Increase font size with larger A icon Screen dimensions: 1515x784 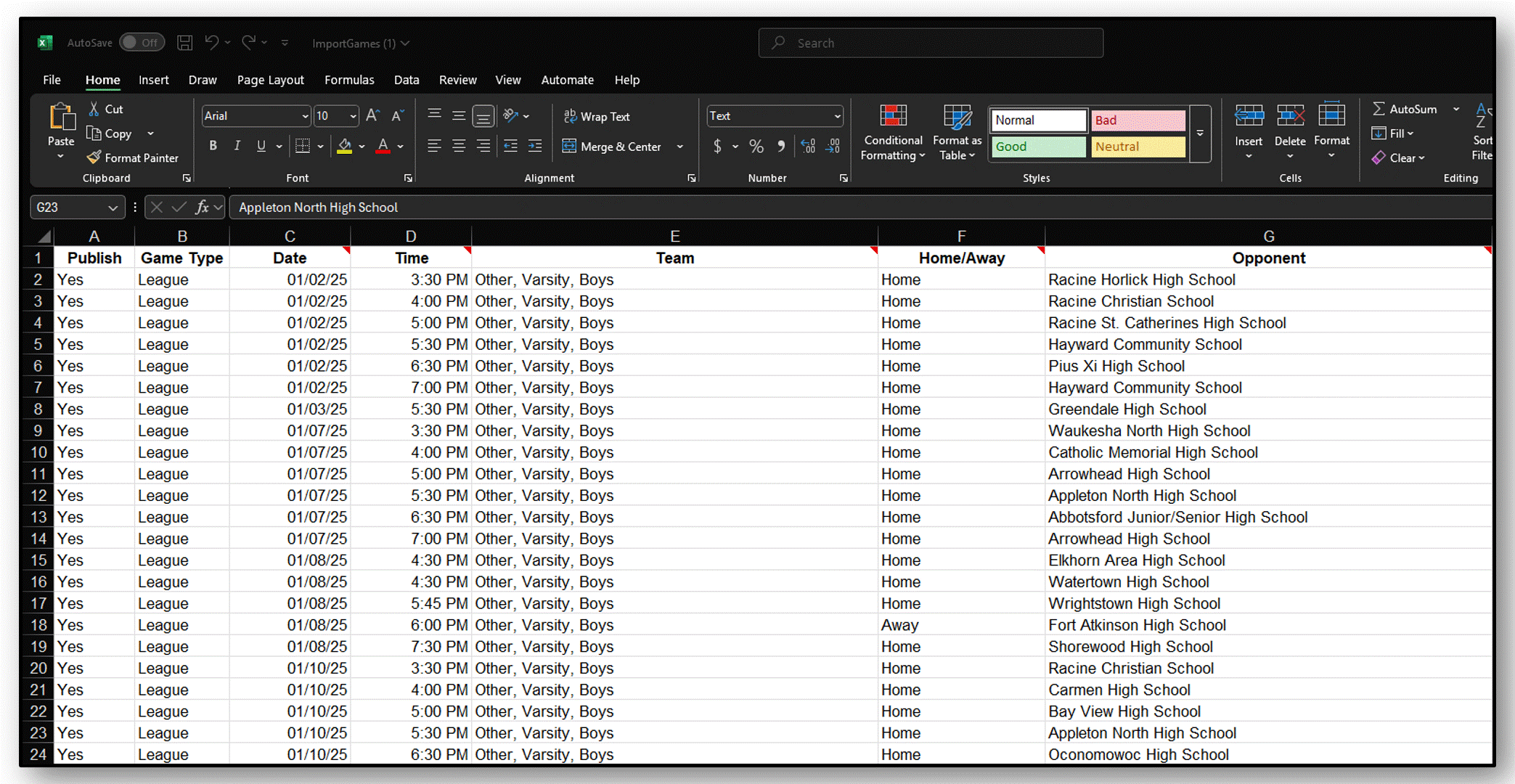[x=372, y=115]
